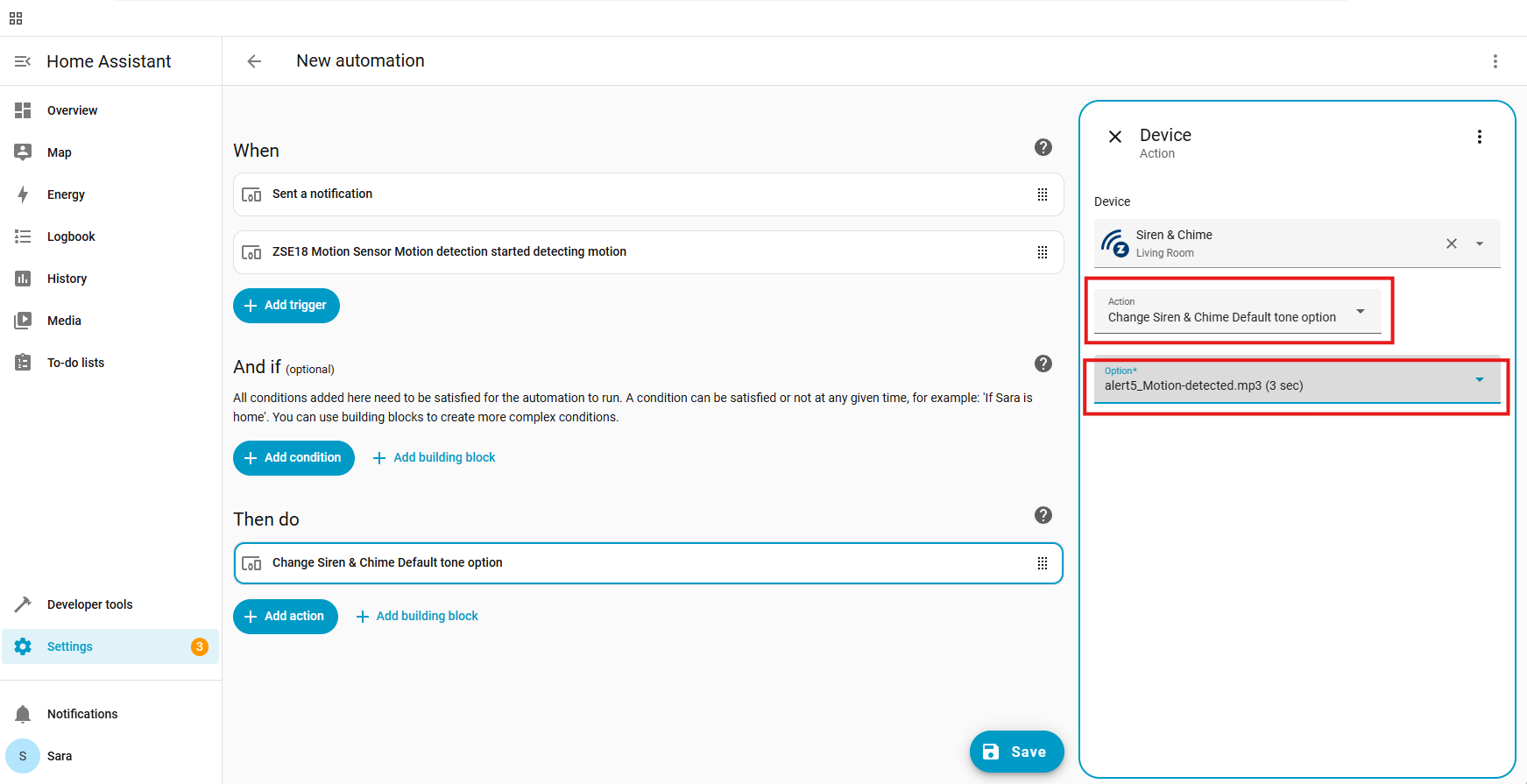Open To-do lists in sidebar

[x=110, y=363]
